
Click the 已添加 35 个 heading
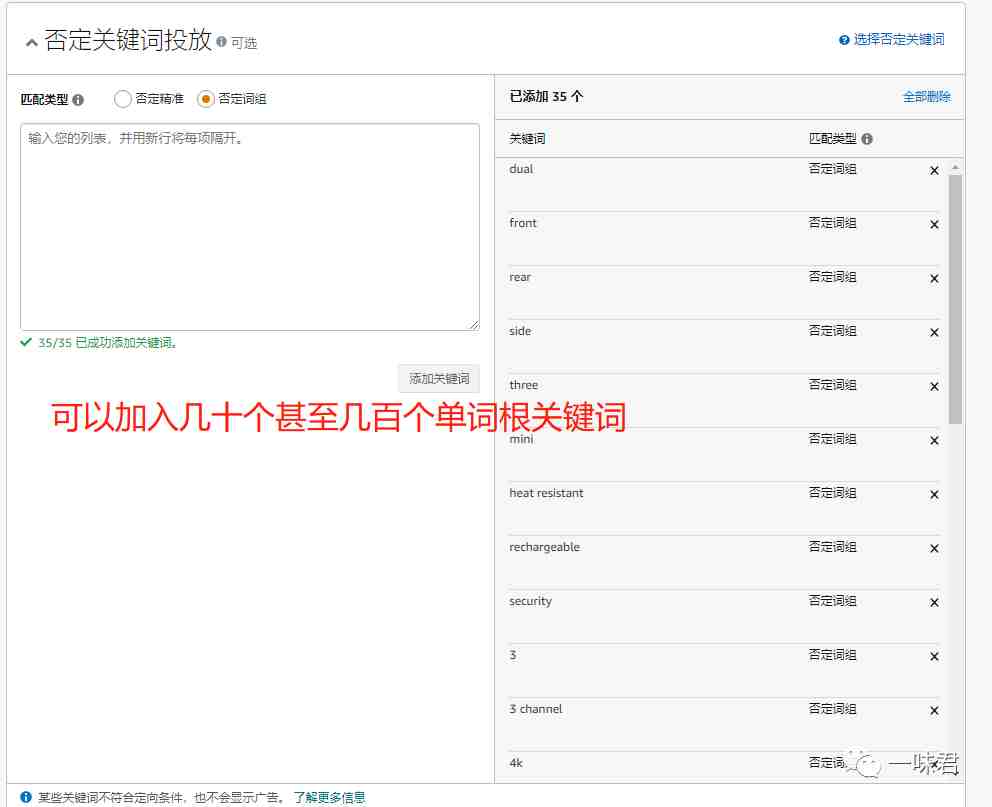pyautogui.click(x=546, y=97)
